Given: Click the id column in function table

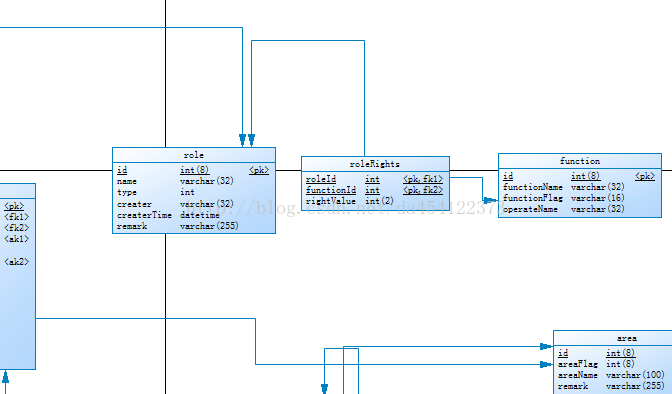Looking at the screenshot, I should pyautogui.click(x=508, y=176).
